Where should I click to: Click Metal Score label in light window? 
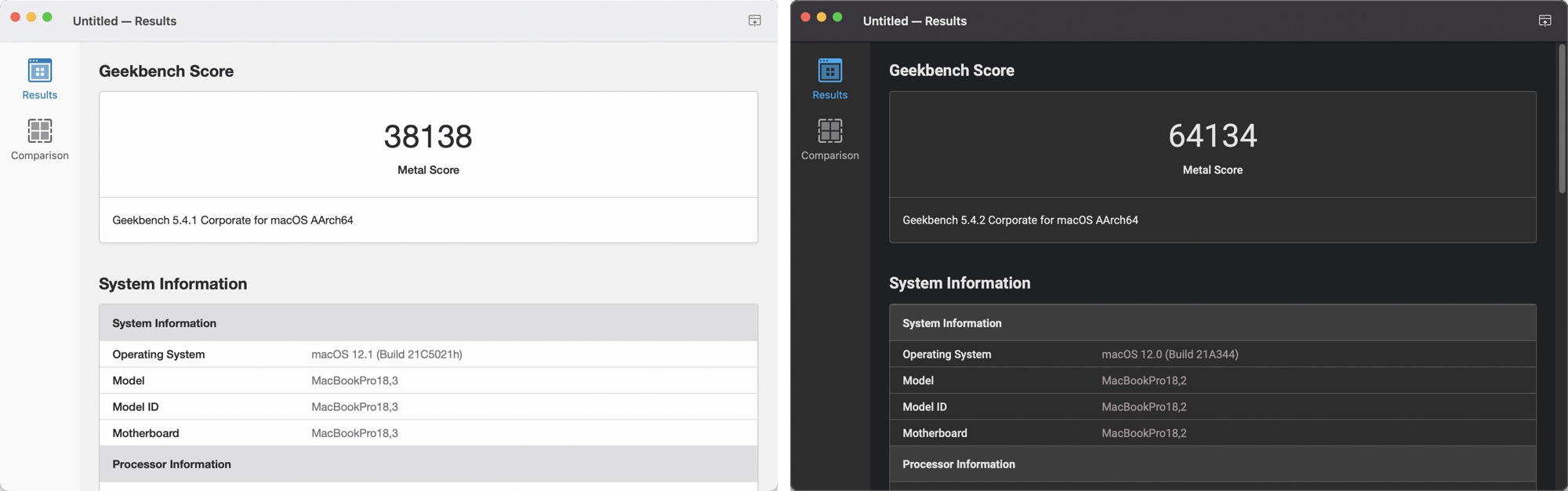(x=428, y=170)
